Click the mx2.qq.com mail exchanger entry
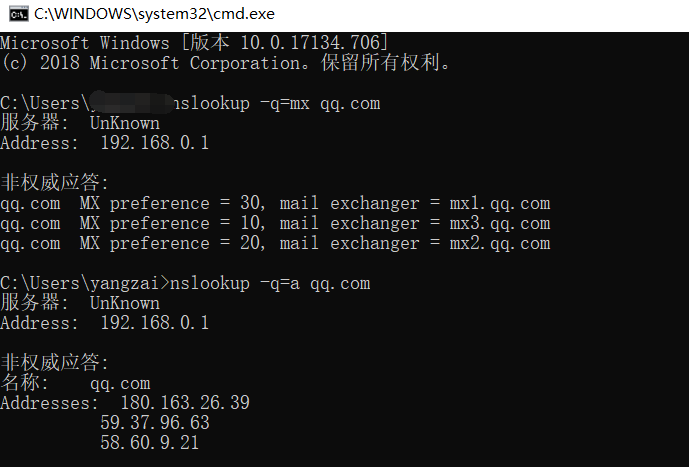Screen dimensions: 689x467 click(x=500, y=243)
